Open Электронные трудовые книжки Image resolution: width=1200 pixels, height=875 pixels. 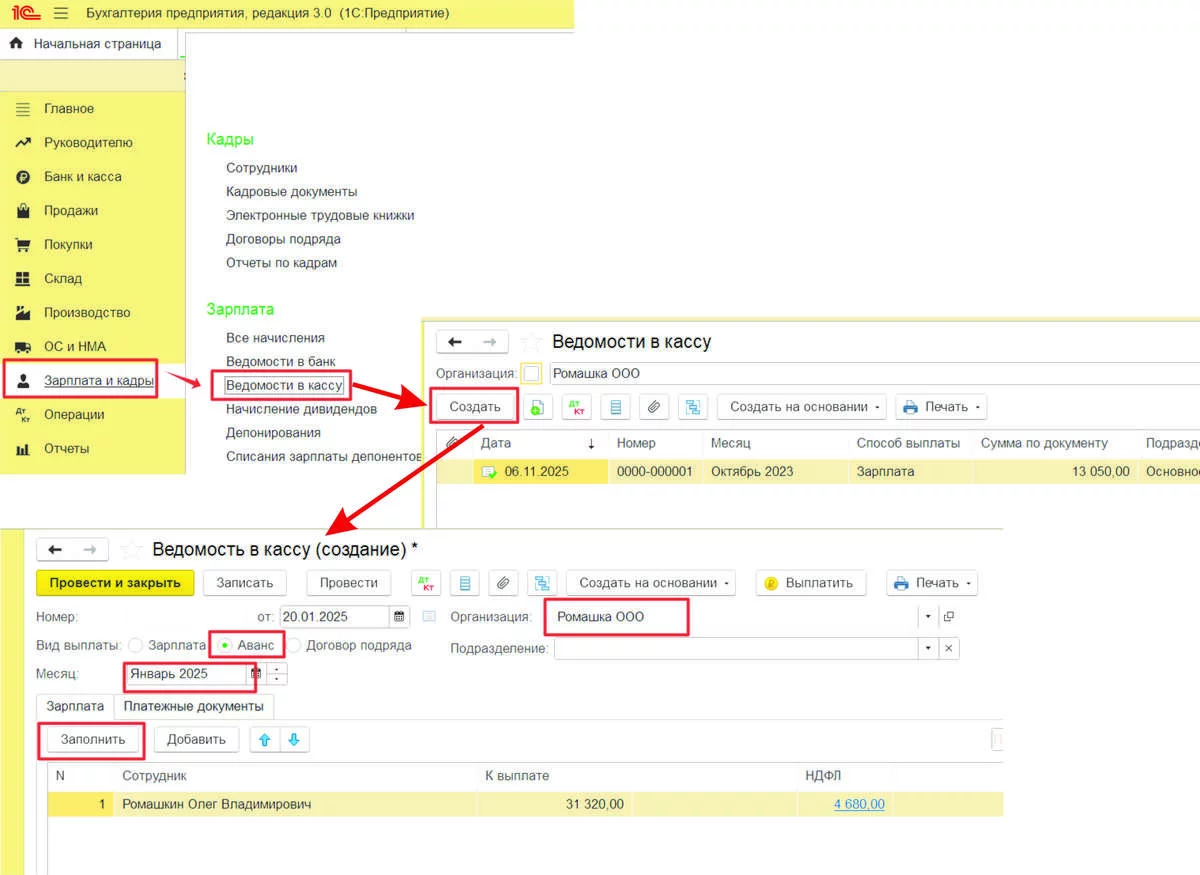320,215
